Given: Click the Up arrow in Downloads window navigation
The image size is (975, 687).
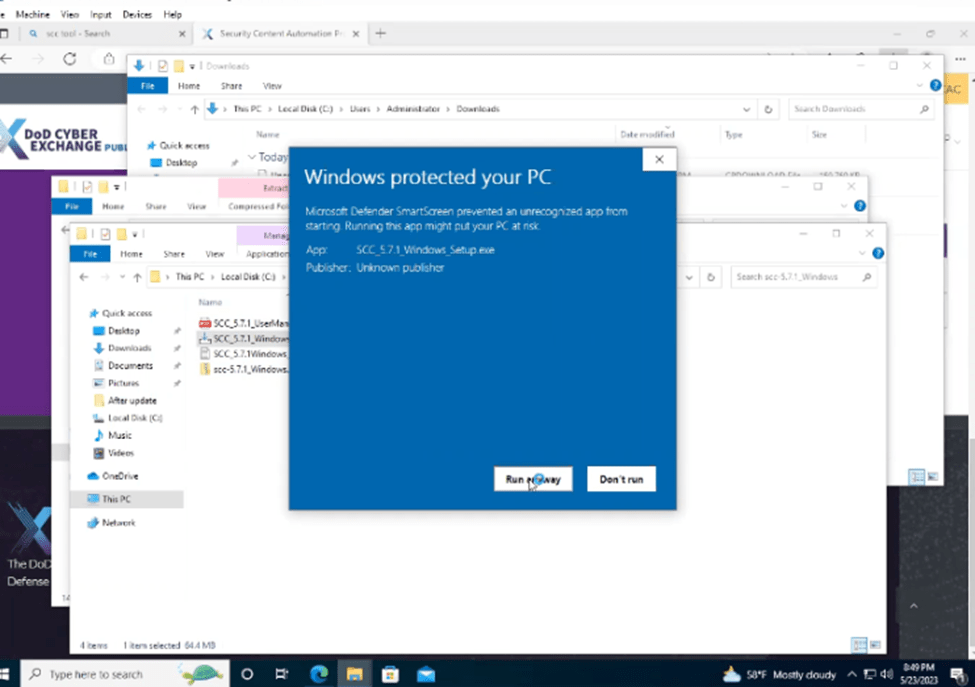Looking at the screenshot, I should (x=194, y=109).
